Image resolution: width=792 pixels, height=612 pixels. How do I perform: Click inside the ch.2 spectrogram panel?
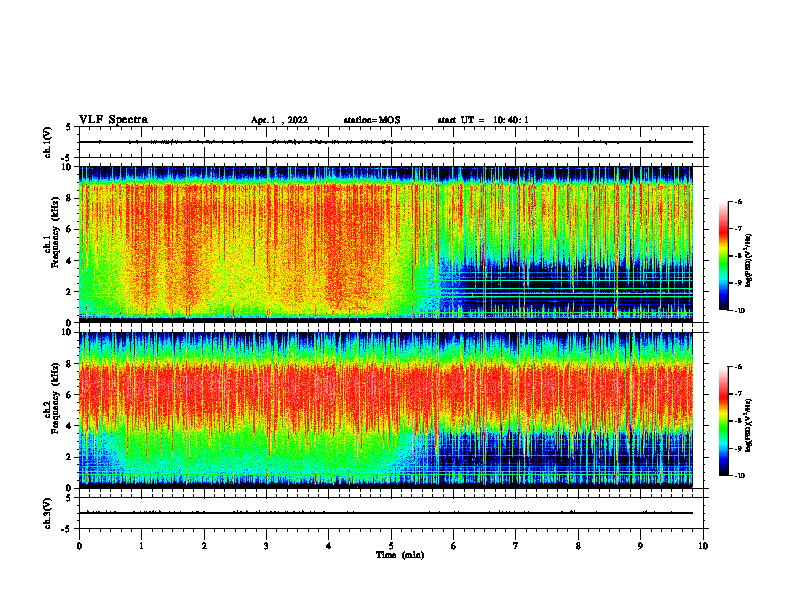pos(386,410)
